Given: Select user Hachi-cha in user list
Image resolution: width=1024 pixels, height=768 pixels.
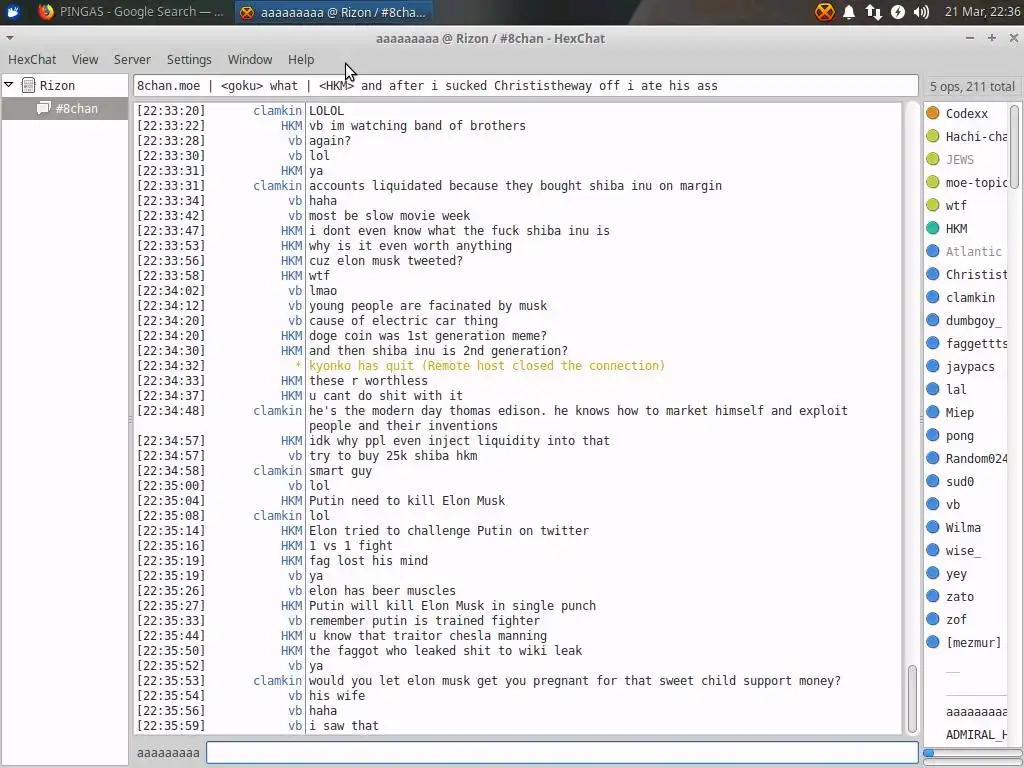Looking at the screenshot, I should pos(976,136).
